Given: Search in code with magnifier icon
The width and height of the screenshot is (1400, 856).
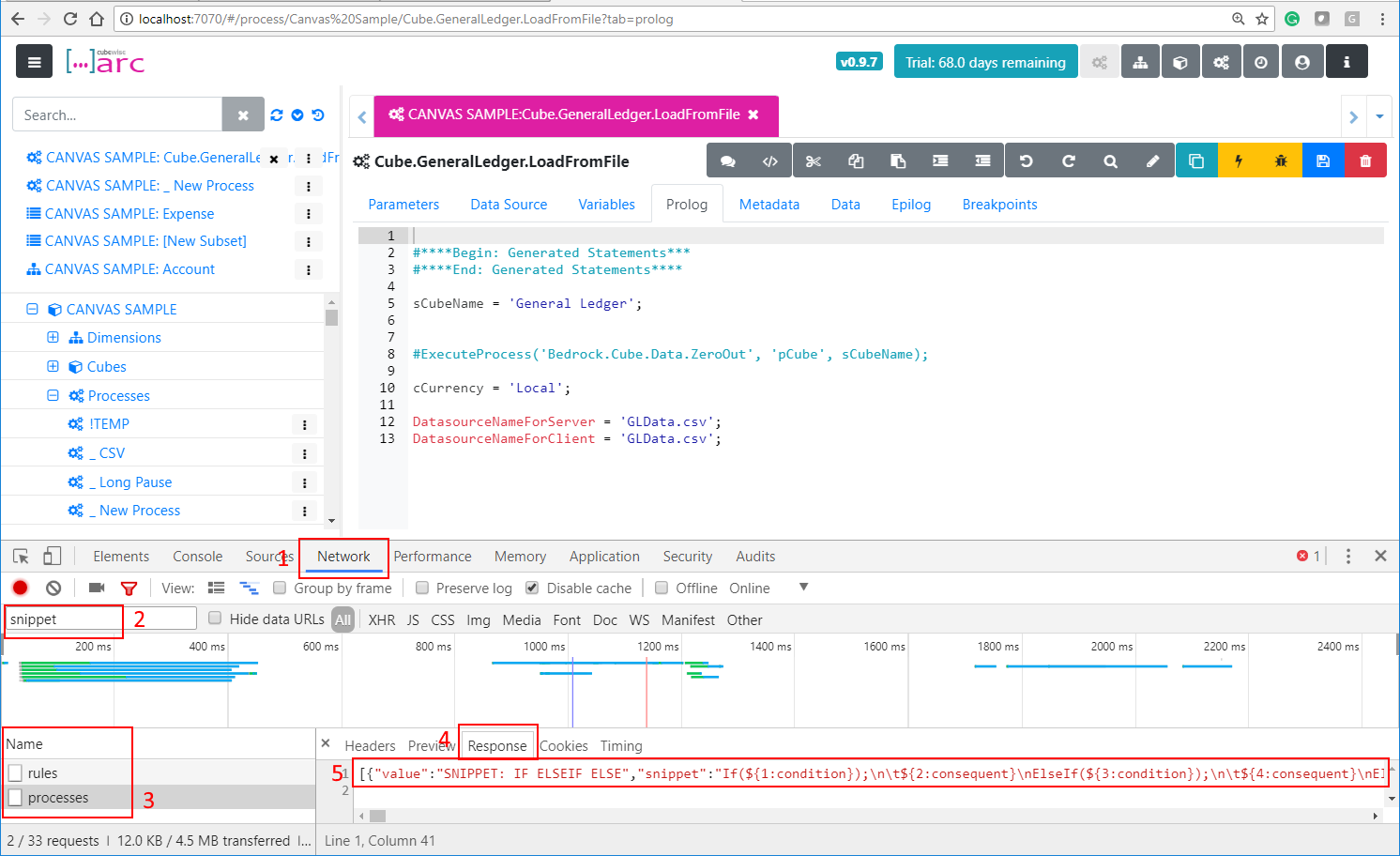Looking at the screenshot, I should point(1110,160).
